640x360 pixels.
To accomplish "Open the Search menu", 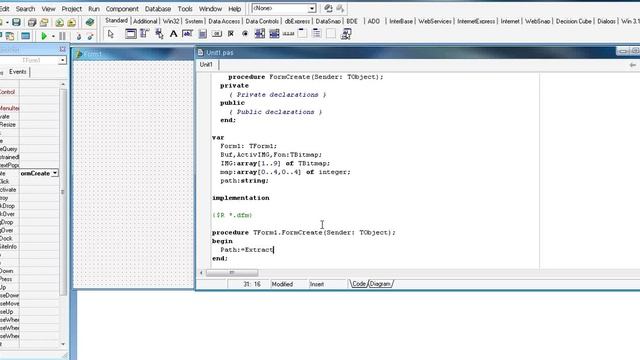I will [25, 9].
